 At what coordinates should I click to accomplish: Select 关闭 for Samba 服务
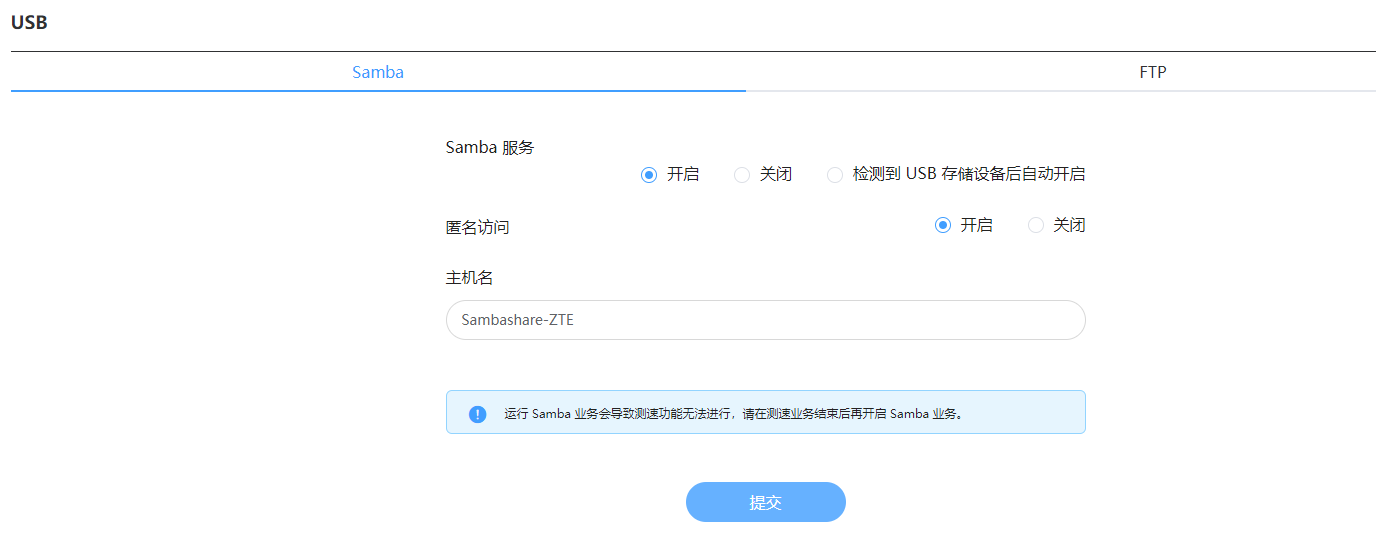742,175
